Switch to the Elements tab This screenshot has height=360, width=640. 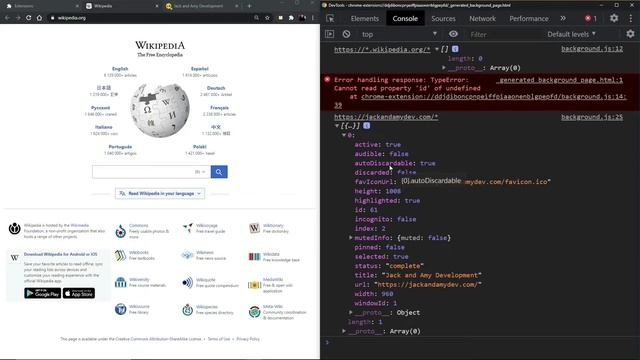tap(364, 18)
